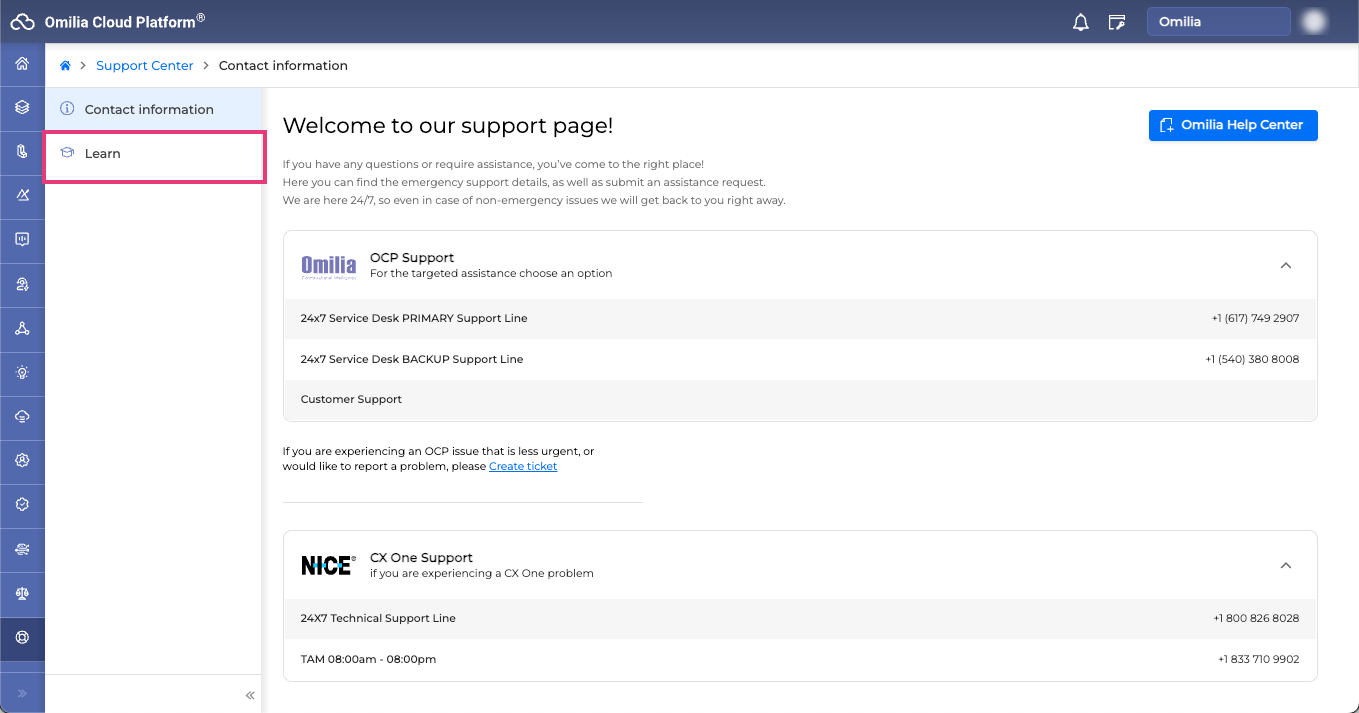1359x713 pixels.
Task: Expand the main navigation sidebar
Action: pos(22,693)
